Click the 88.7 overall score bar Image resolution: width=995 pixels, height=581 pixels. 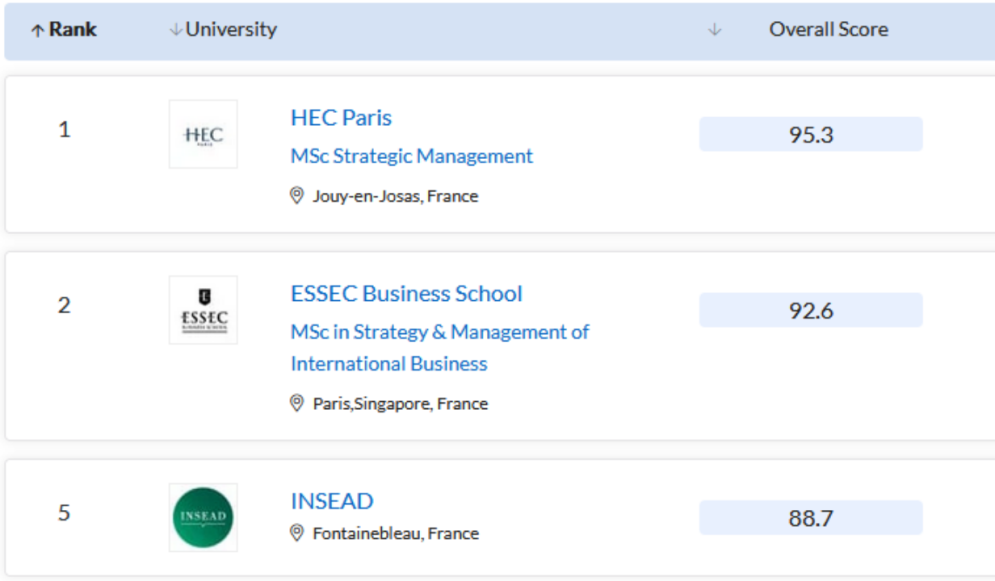[x=810, y=518]
